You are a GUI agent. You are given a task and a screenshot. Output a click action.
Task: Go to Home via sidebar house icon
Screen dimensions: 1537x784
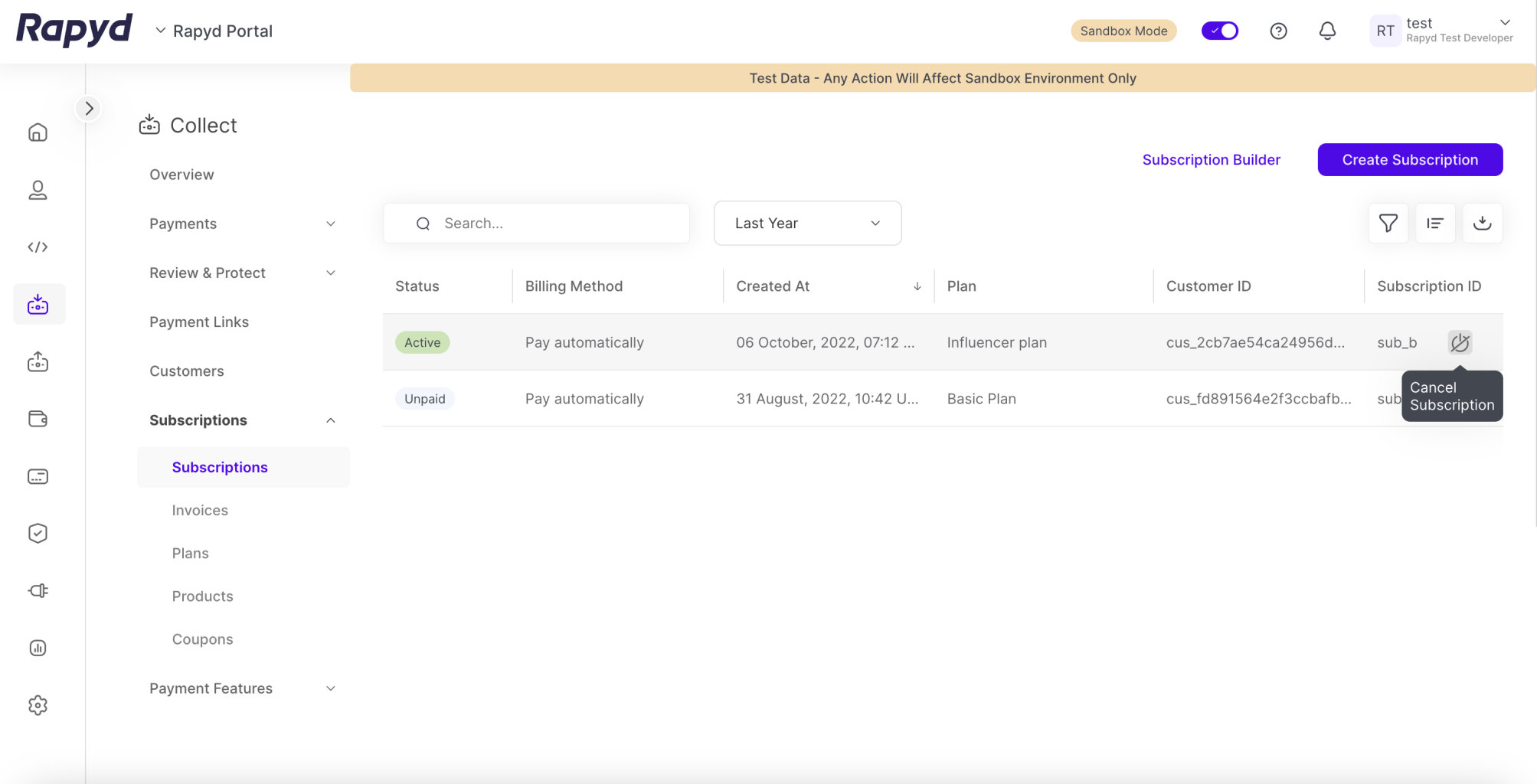point(38,132)
